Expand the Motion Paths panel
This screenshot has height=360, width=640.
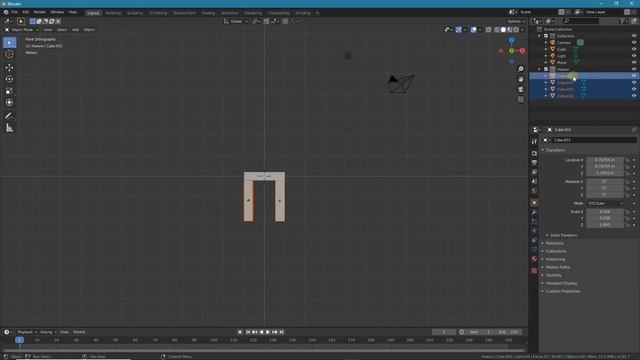coord(558,267)
